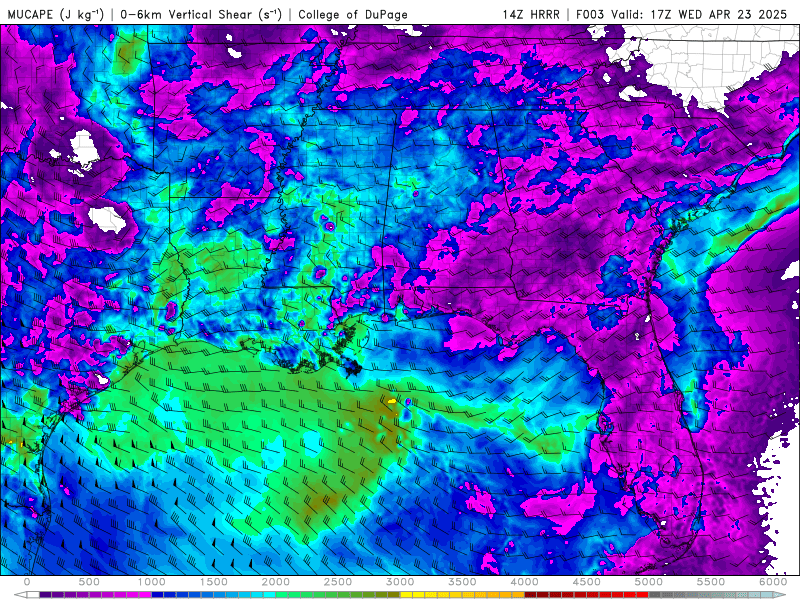This screenshot has height=600, width=800.
Task: Click the right arrow end of the colorbar
Action: pos(780,595)
